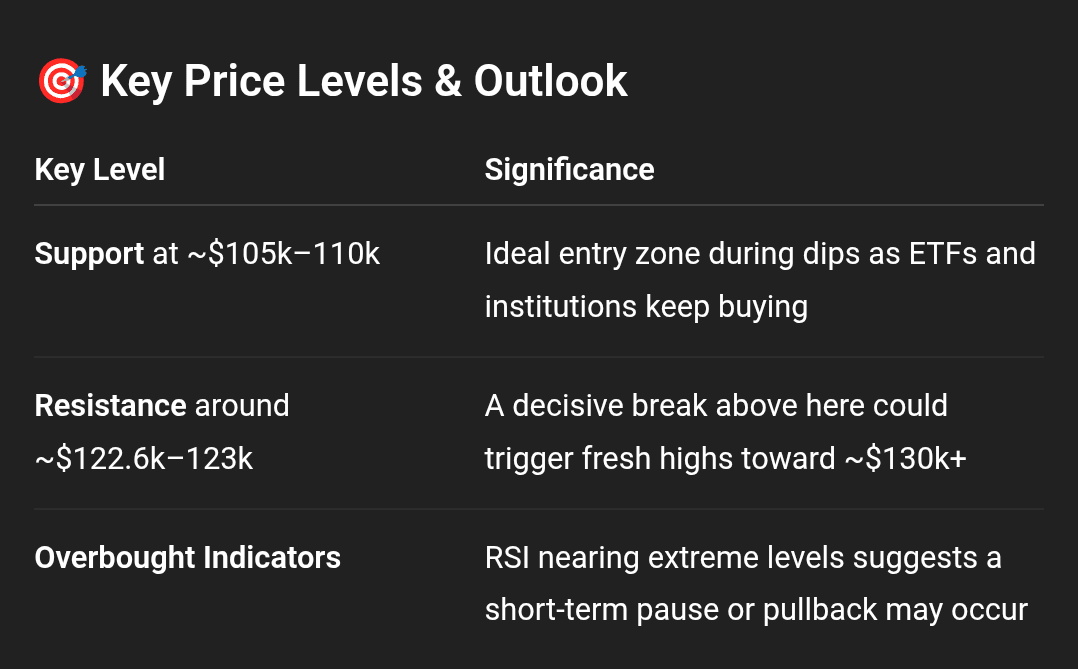Click the "Significance" column header
The image size is (1078, 669).
click(x=569, y=170)
